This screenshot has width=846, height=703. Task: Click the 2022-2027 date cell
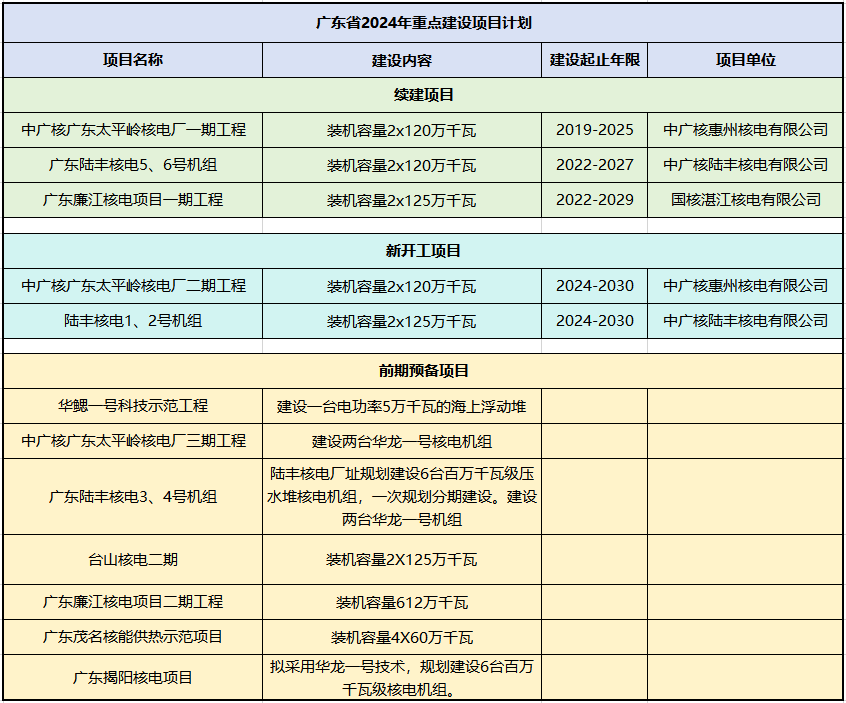[x=595, y=165]
